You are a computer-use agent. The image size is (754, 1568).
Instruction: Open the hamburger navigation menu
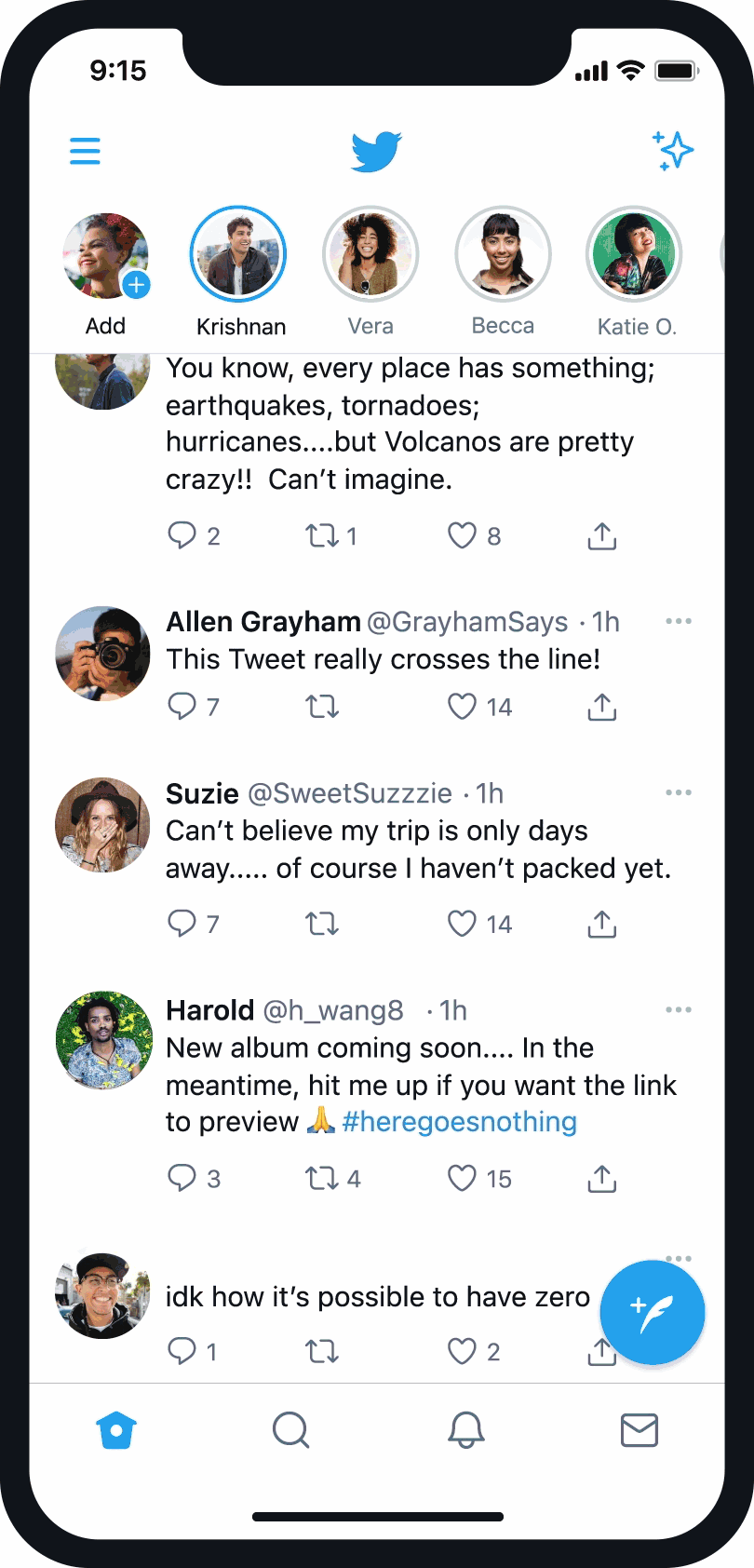[x=85, y=151]
